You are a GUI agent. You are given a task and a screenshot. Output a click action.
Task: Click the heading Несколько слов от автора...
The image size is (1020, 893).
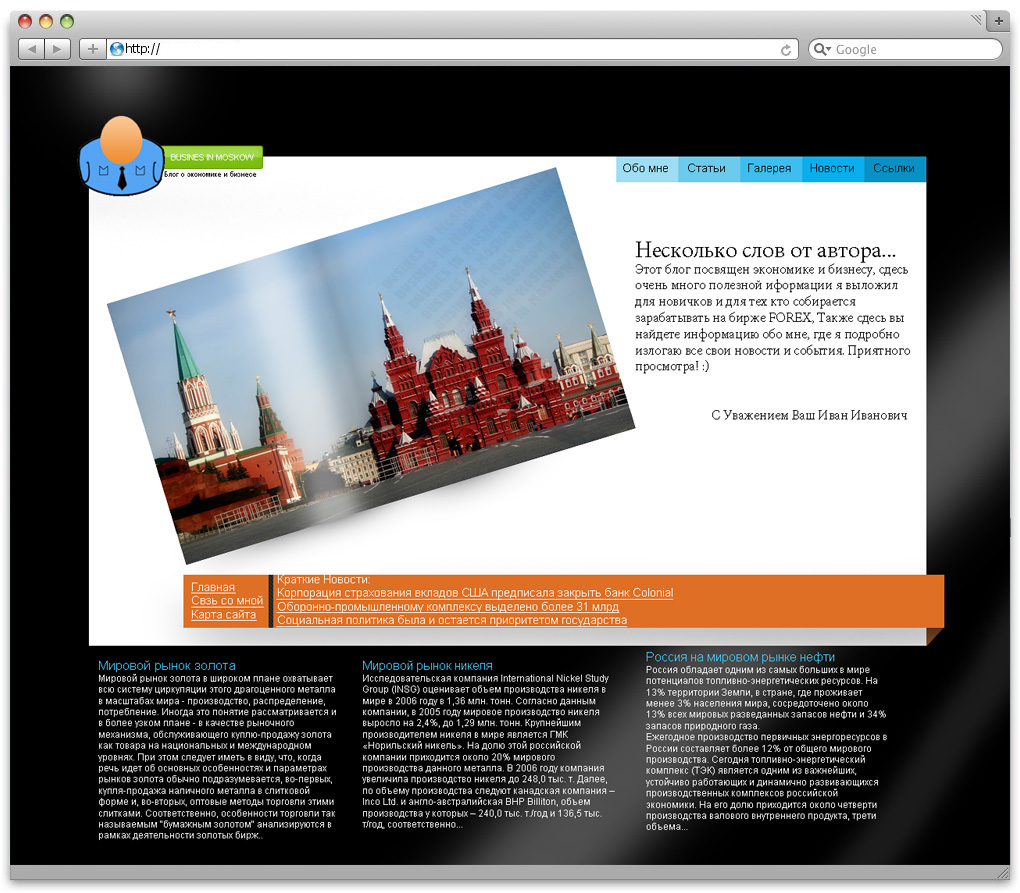point(765,250)
